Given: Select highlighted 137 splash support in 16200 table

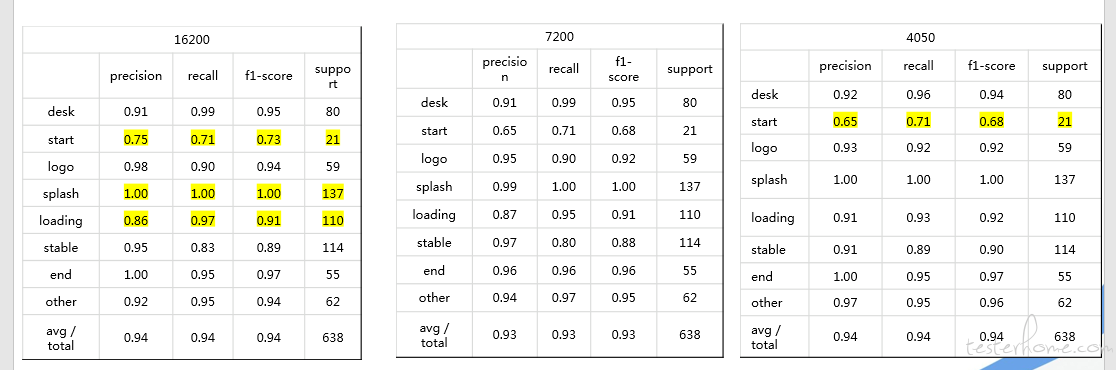Looking at the screenshot, I should [332, 194].
